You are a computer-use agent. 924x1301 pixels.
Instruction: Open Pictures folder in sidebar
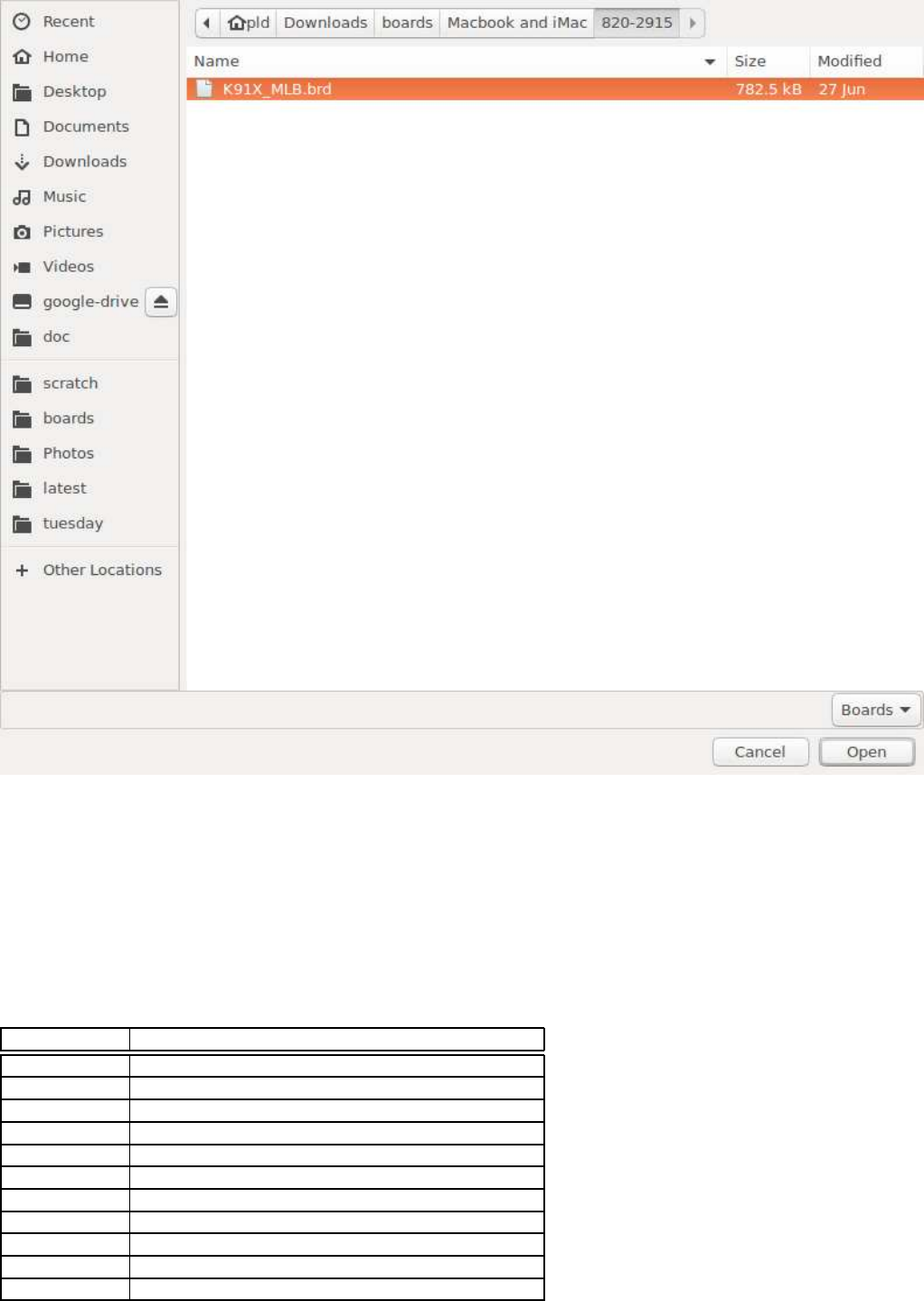90,232
